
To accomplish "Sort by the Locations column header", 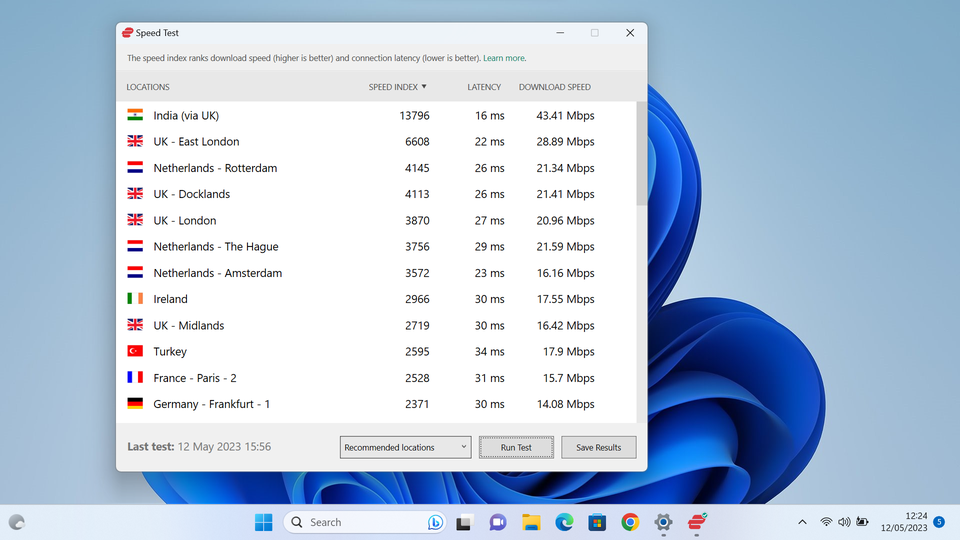I will (148, 87).
